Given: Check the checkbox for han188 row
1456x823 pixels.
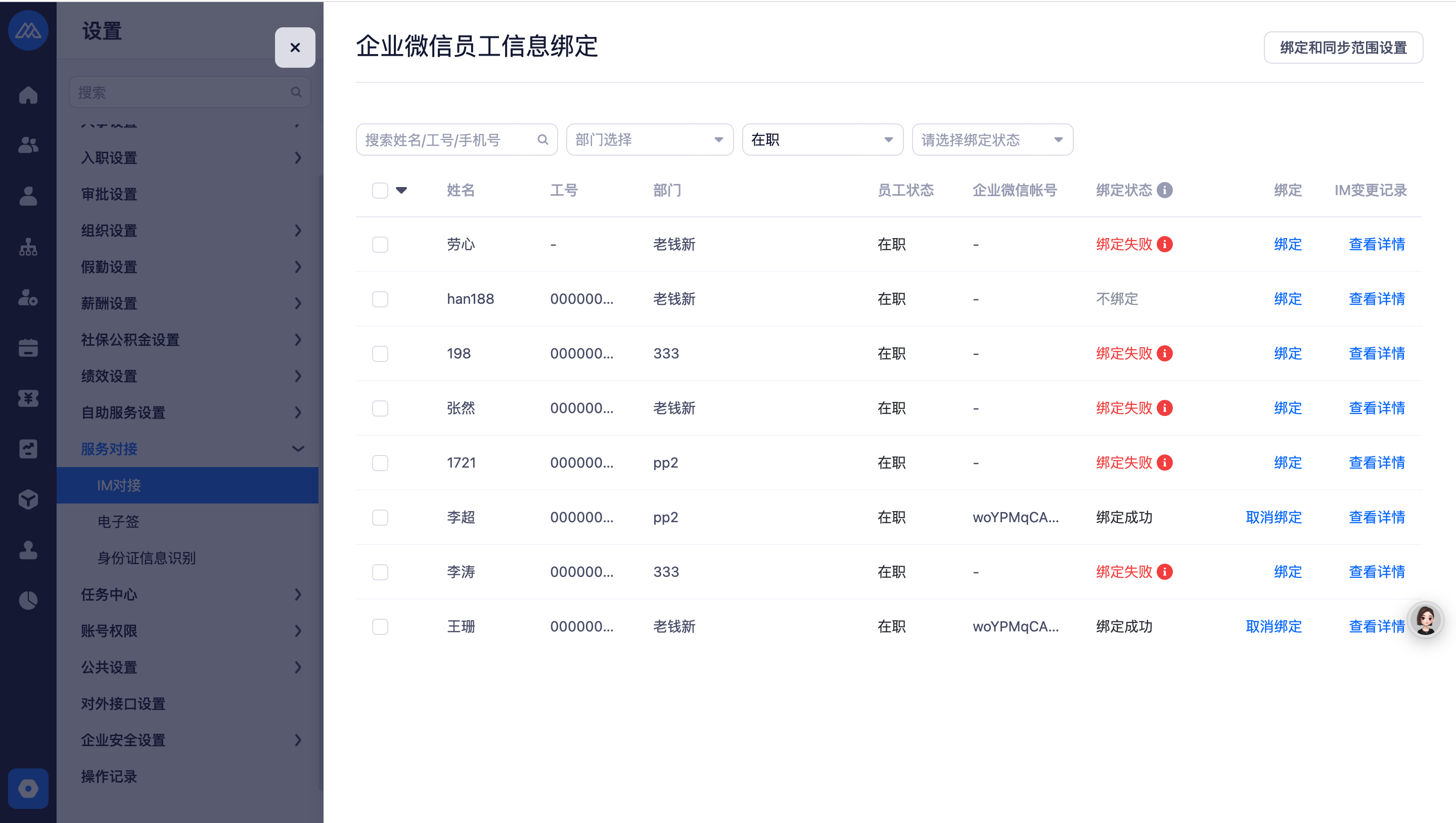Looking at the screenshot, I should (380, 299).
